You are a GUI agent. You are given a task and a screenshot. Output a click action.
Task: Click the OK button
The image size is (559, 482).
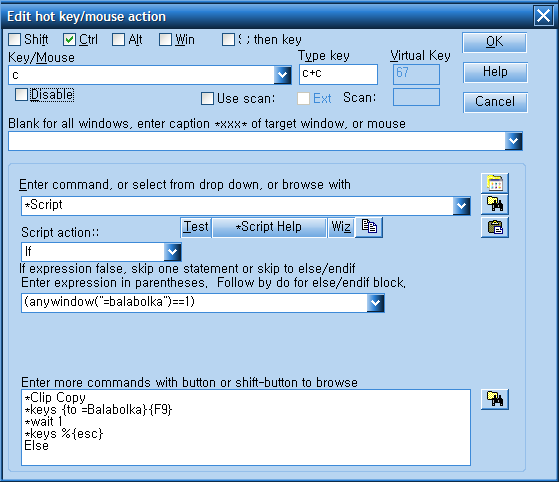tap(494, 42)
